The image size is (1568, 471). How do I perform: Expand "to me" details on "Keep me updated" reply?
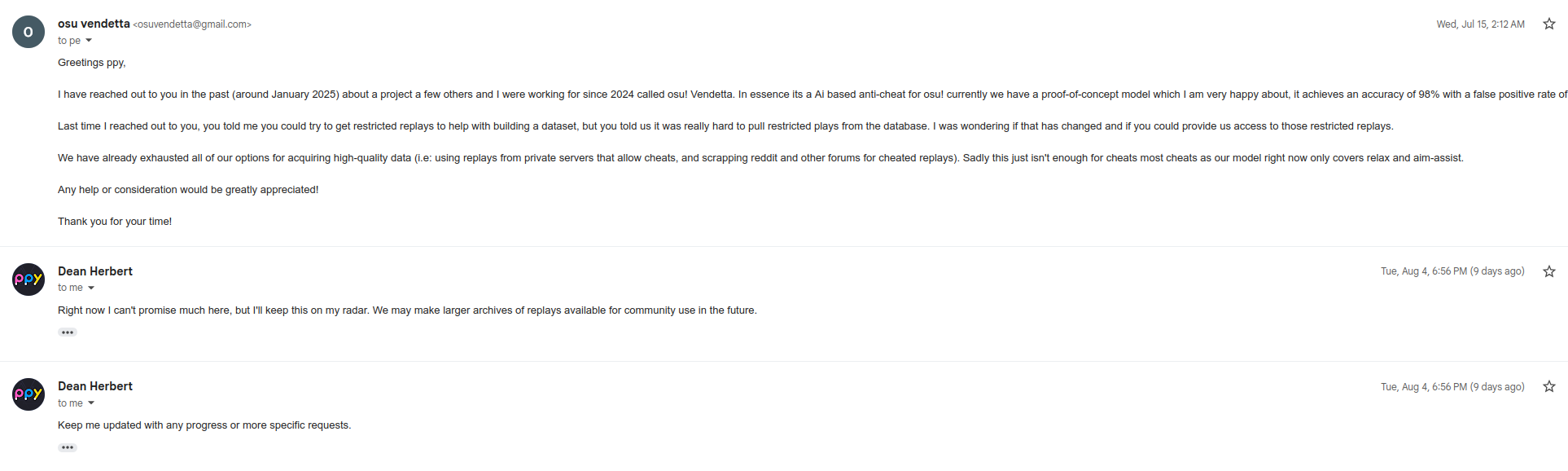pyautogui.click(x=91, y=403)
